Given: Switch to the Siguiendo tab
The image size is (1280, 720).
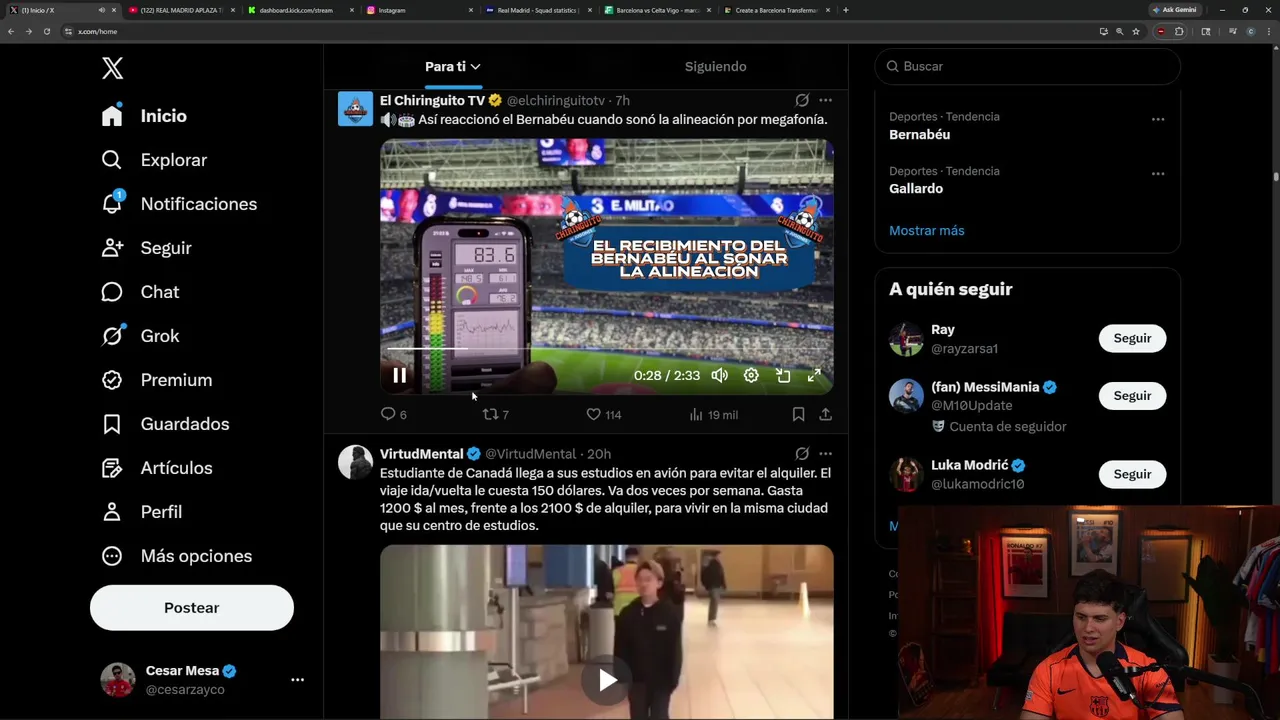Looking at the screenshot, I should 716,67.
